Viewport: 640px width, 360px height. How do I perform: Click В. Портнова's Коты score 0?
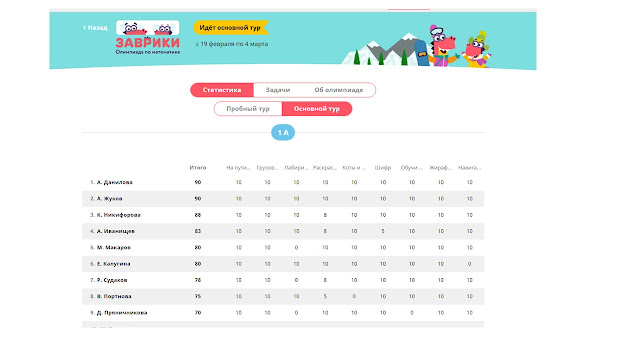click(354, 296)
